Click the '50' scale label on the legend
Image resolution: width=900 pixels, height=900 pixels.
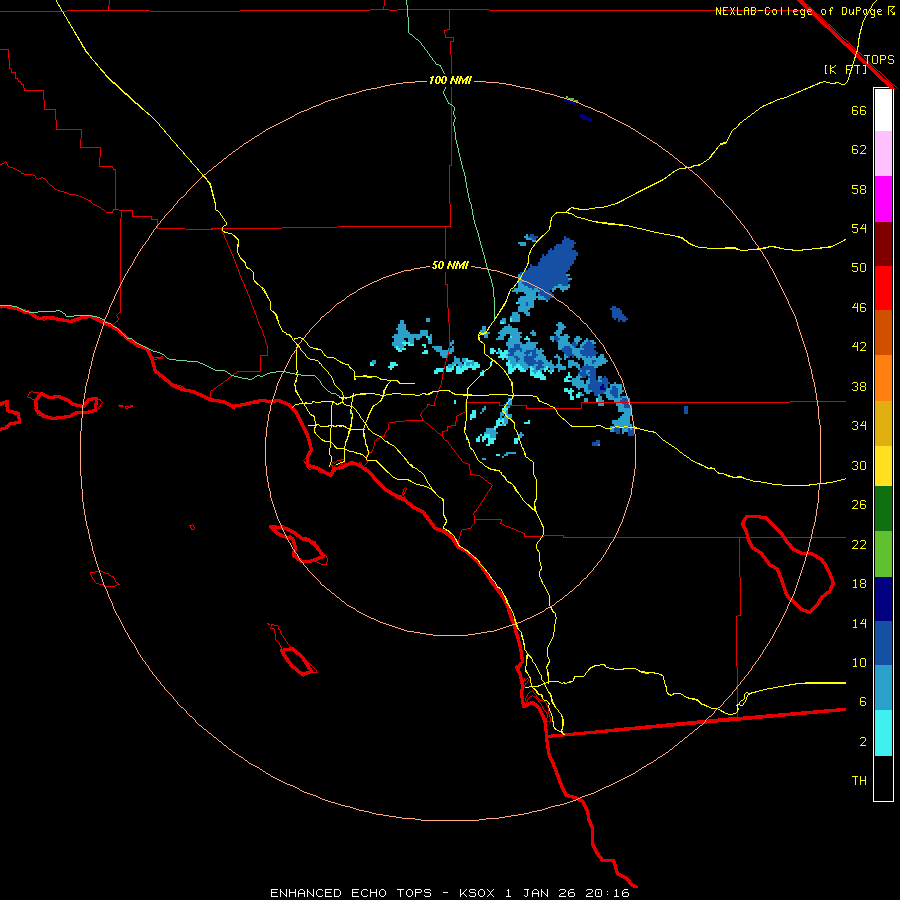click(x=859, y=268)
